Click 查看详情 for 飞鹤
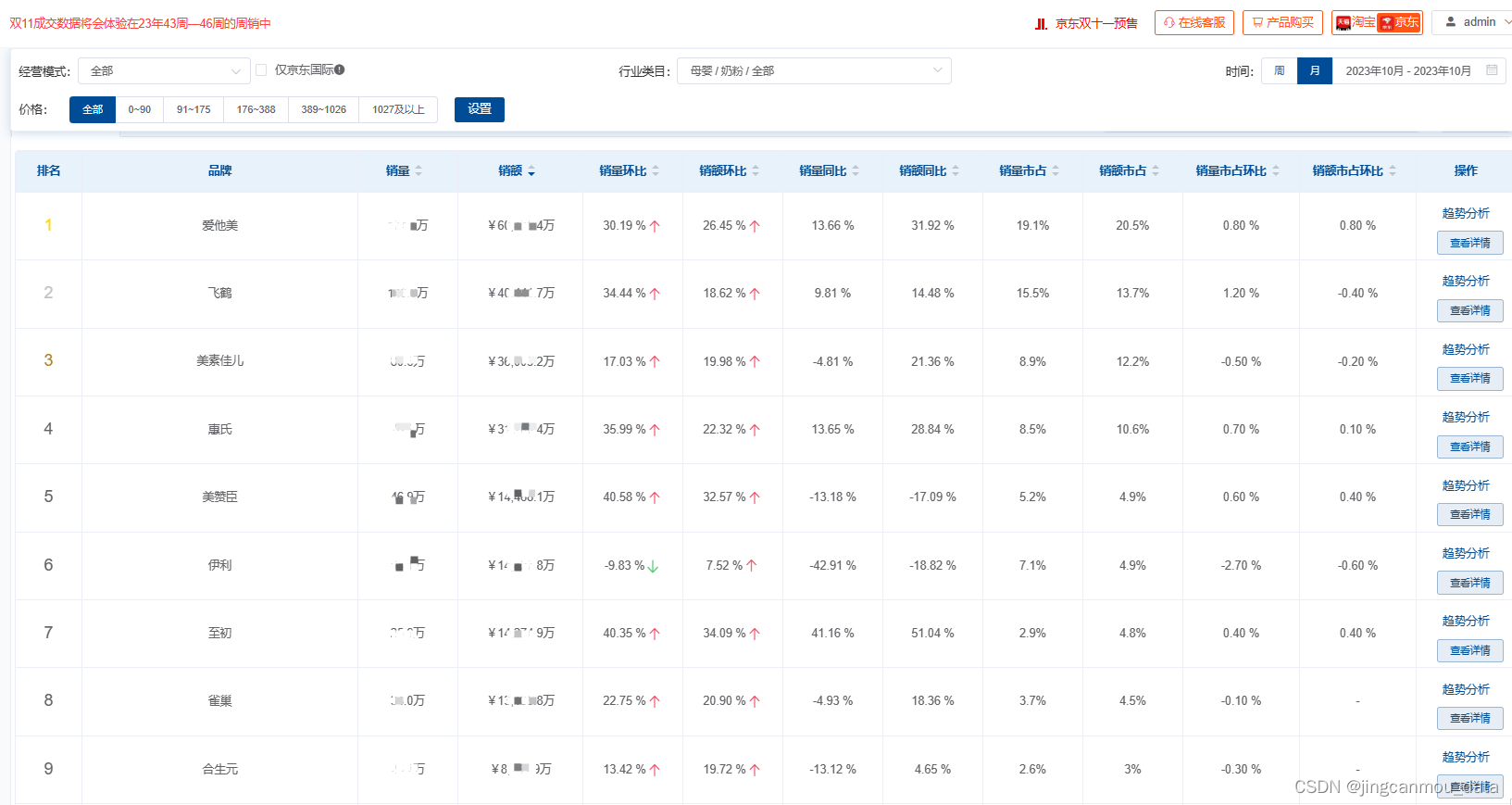Screen dimensions: 1512x805 pyautogui.click(x=1470, y=310)
